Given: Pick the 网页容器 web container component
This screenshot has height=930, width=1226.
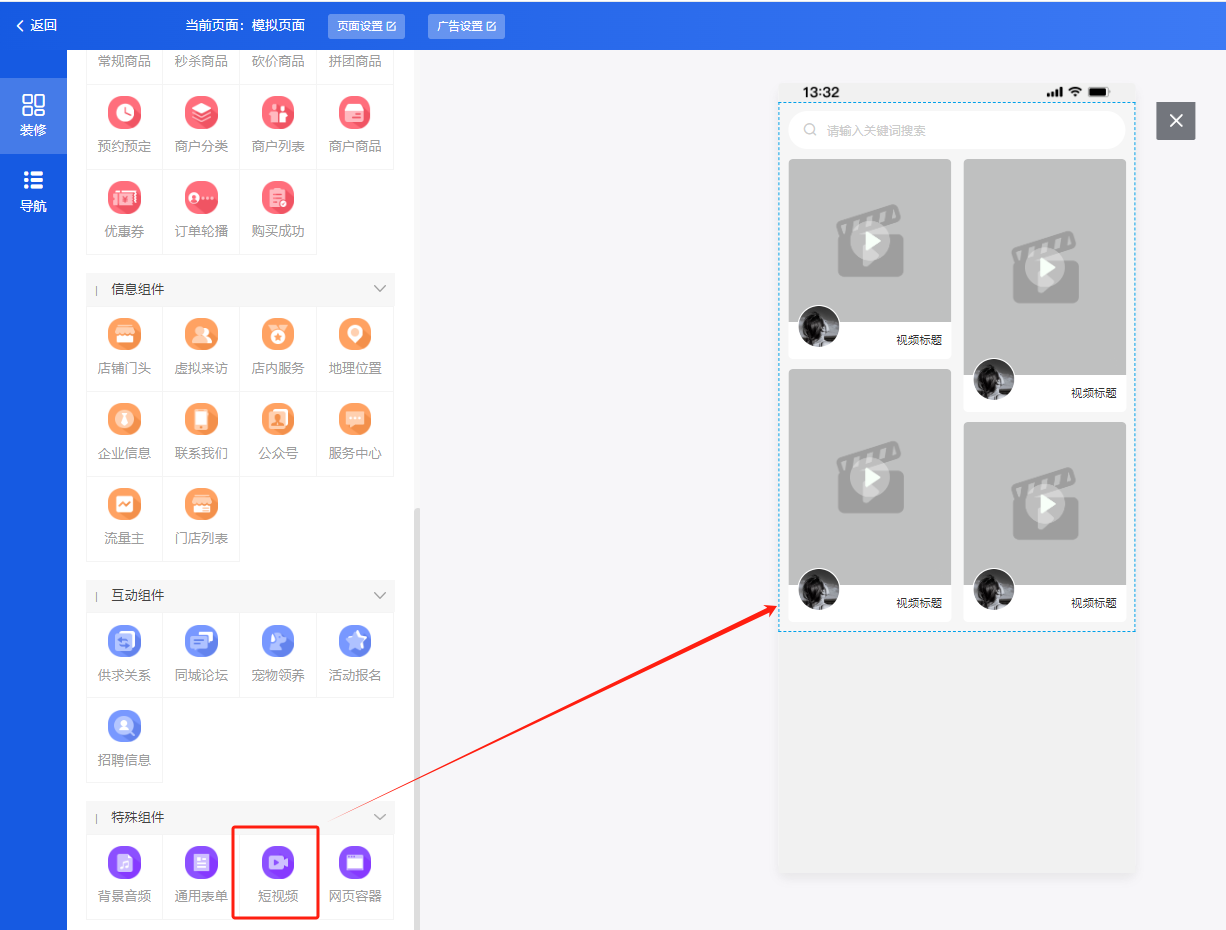Looking at the screenshot, I should (x=355, y=872).
